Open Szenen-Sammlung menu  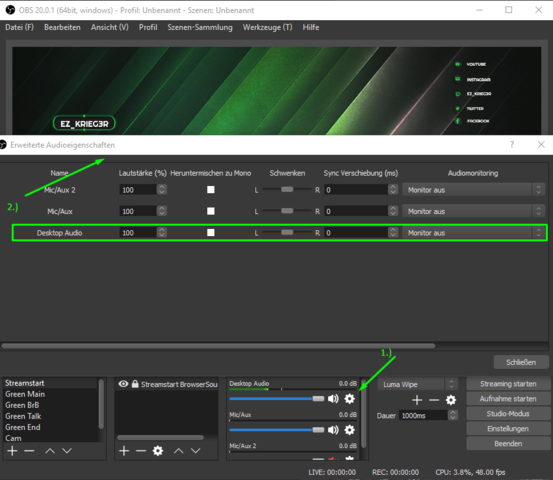[200, 27]
